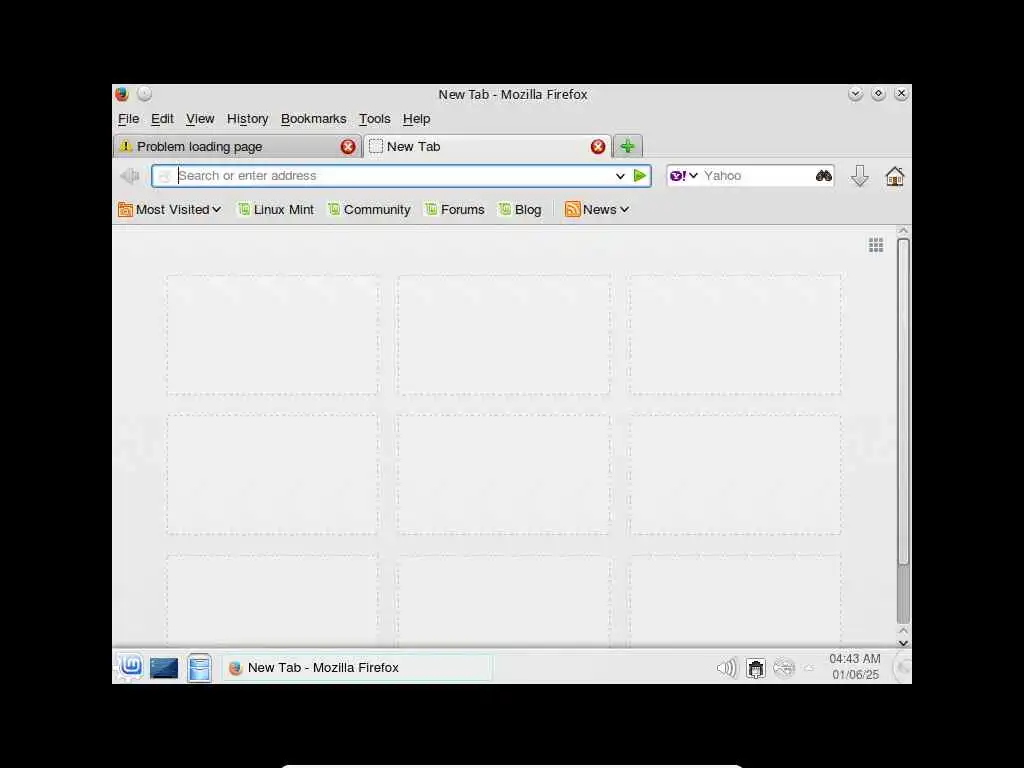
Task: Open the Help menu
Action: tap(416, 119)
